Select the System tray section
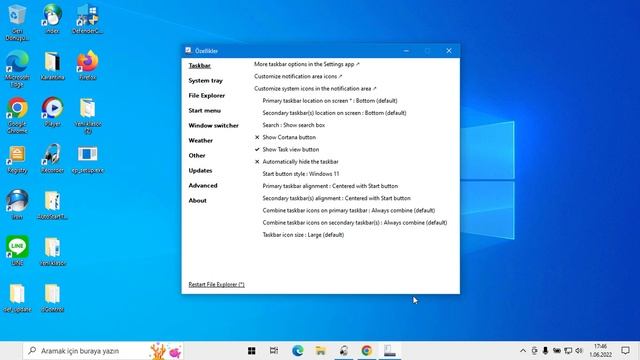Image resolution: width=640 pixels, height=360 pixels. pyautogui.click(x=205, y=81)
